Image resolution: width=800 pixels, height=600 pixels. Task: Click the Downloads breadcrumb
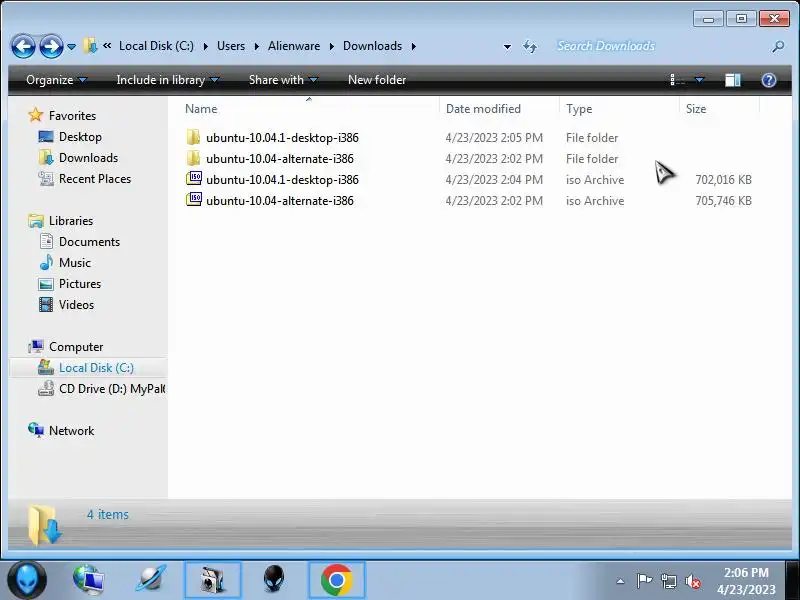pyautogui.click(x=372, y=46)
